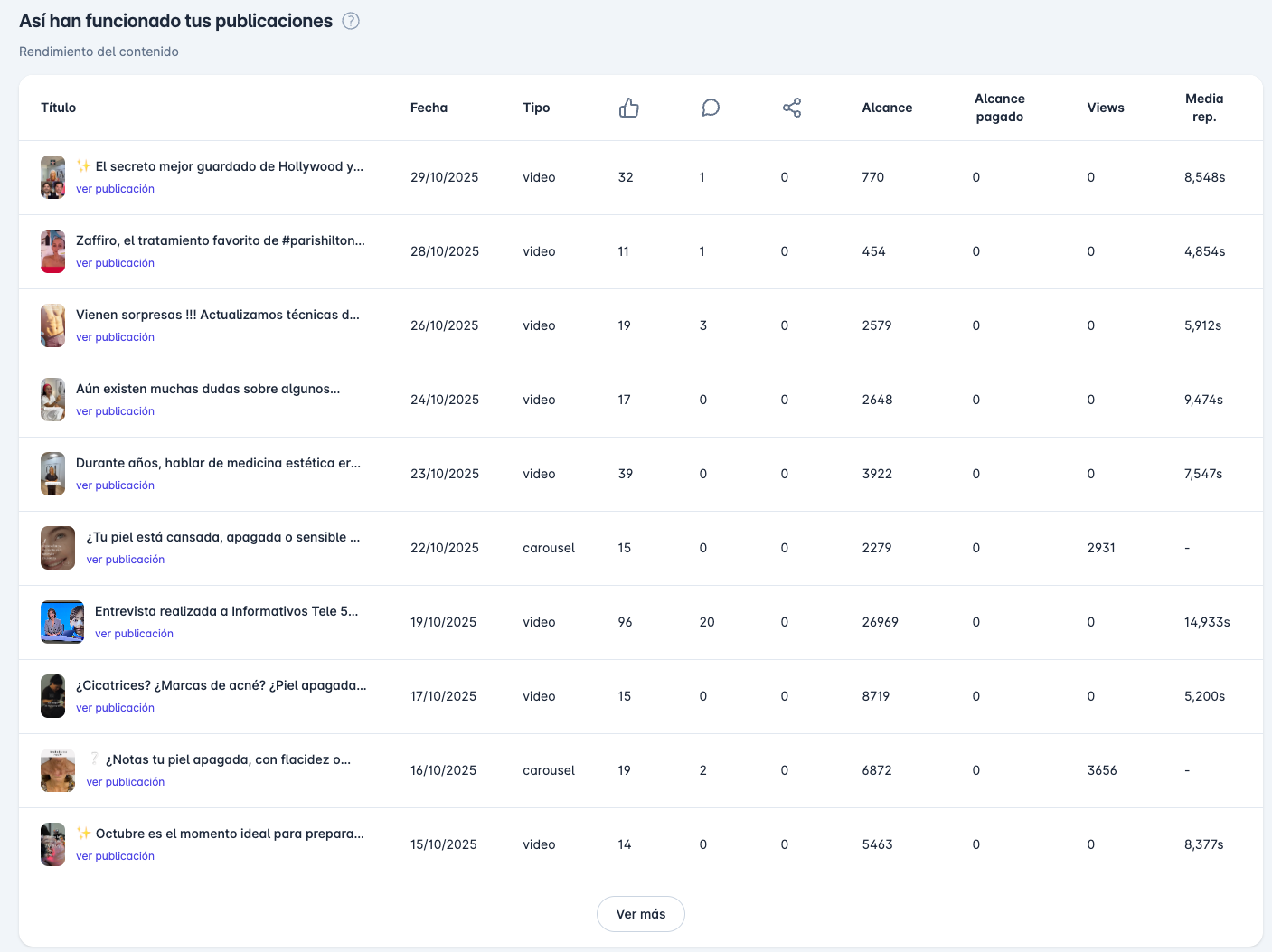Screen dimensions: 1272x952
Task: Click thumbnail of "¿Cicatrices?" video post
Action: (x=53, y=696)
